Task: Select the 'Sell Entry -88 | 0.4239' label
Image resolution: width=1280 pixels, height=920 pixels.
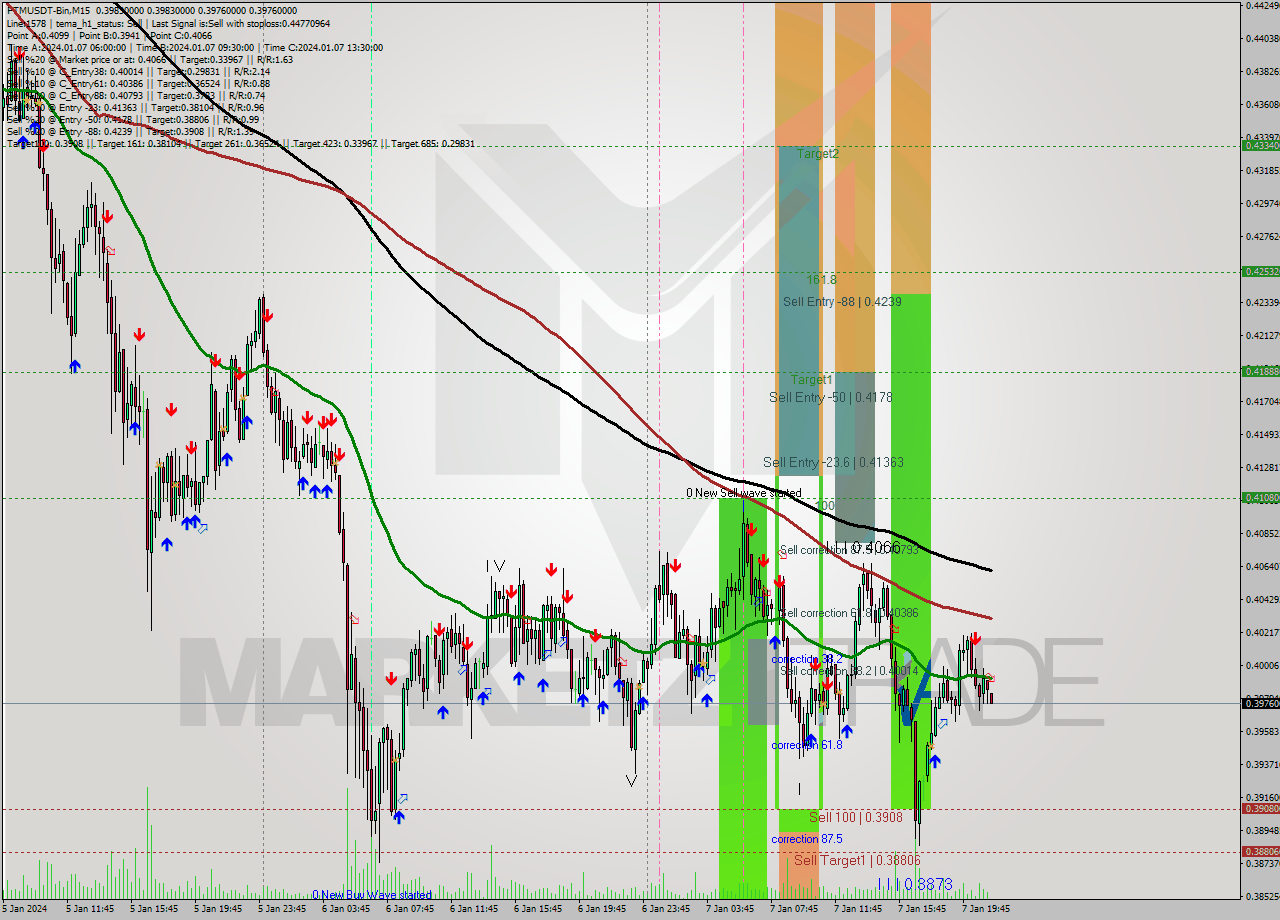Action: click(x=842, y=301)
